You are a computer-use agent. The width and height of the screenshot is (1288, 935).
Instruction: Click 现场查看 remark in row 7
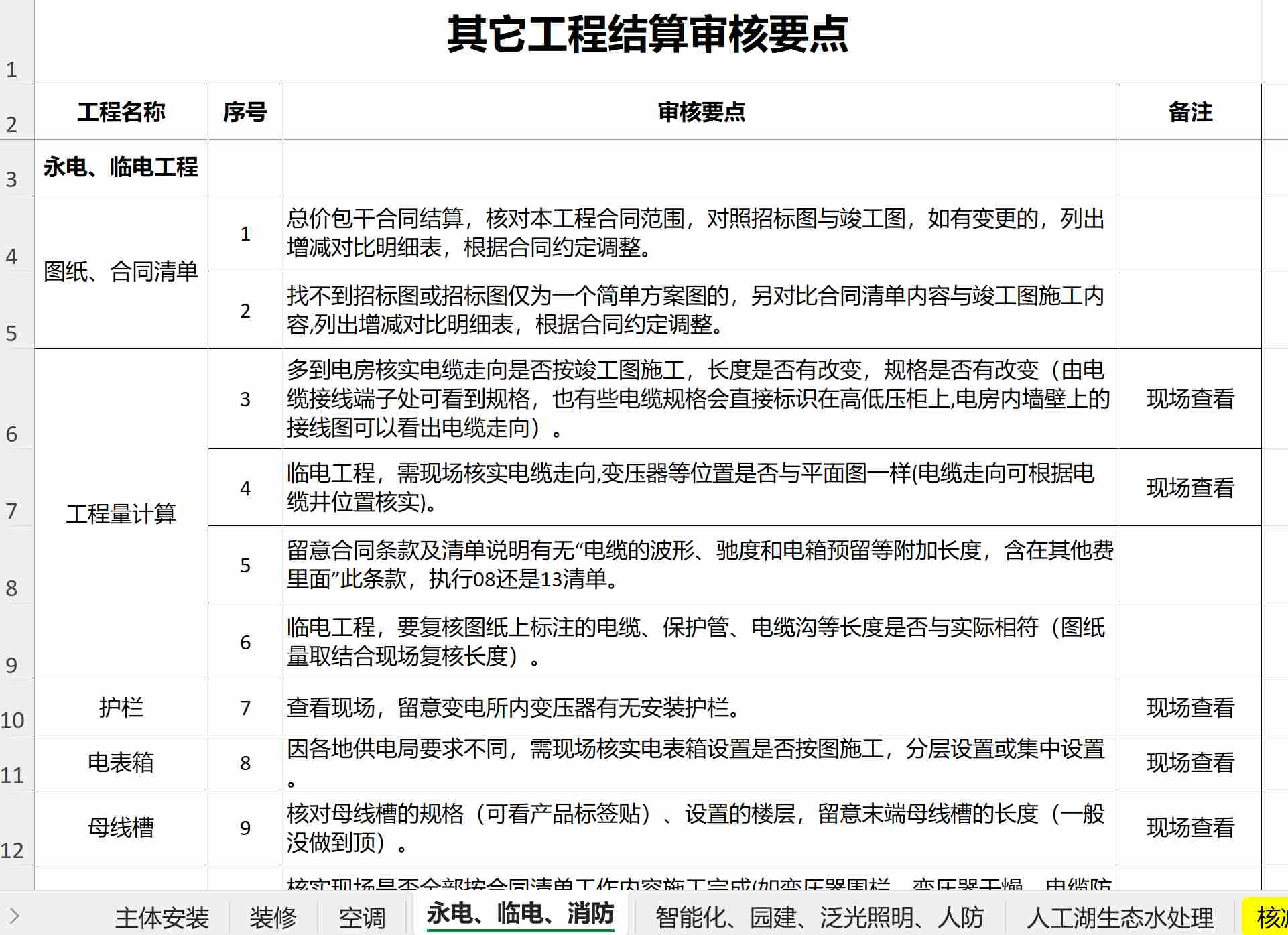tap(1191, 488)
